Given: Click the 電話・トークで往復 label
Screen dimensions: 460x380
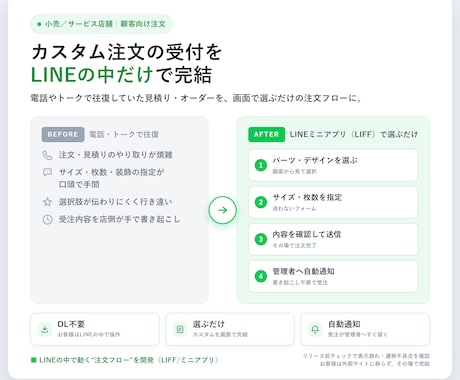Looking at the screenshot, I should pos(124,134).
